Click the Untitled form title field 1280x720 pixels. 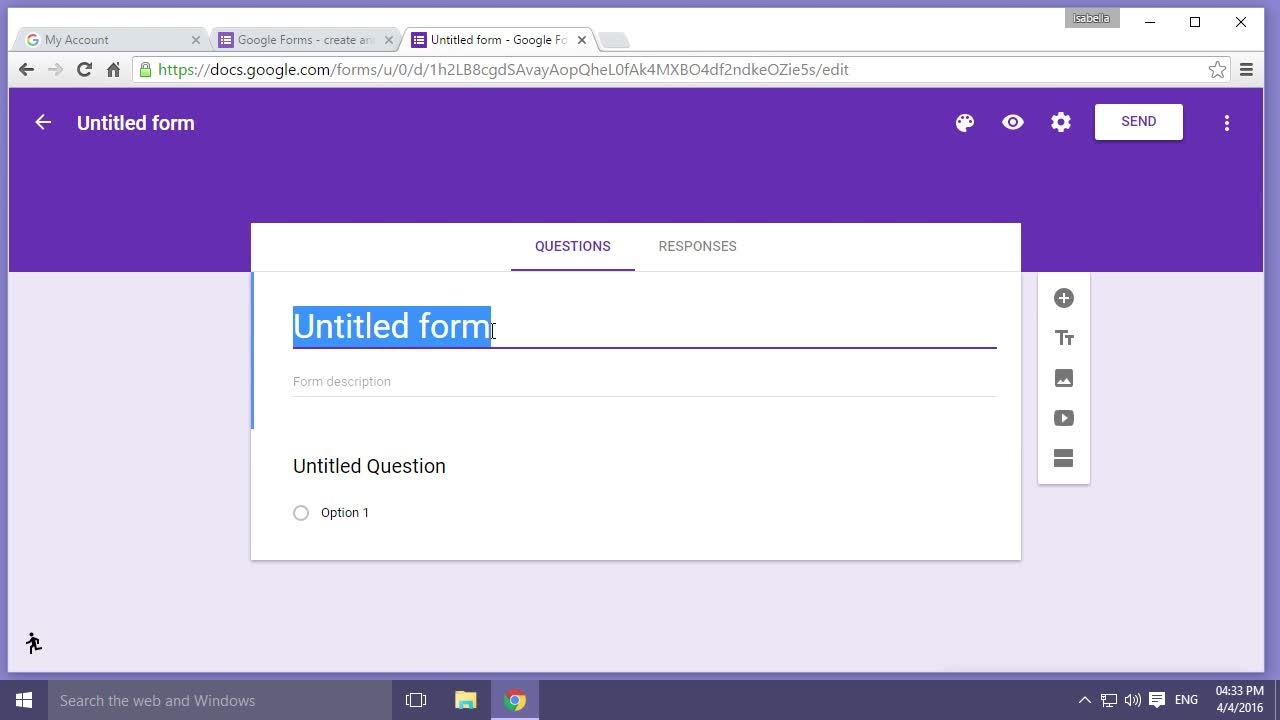(644, 327)
